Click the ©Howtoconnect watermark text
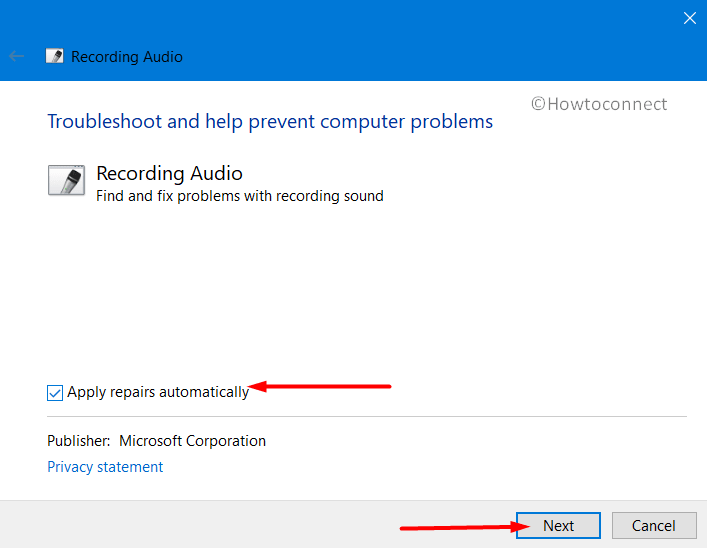Image resolution: width=707 pixels, height=548 pixels. click(599, 104)
